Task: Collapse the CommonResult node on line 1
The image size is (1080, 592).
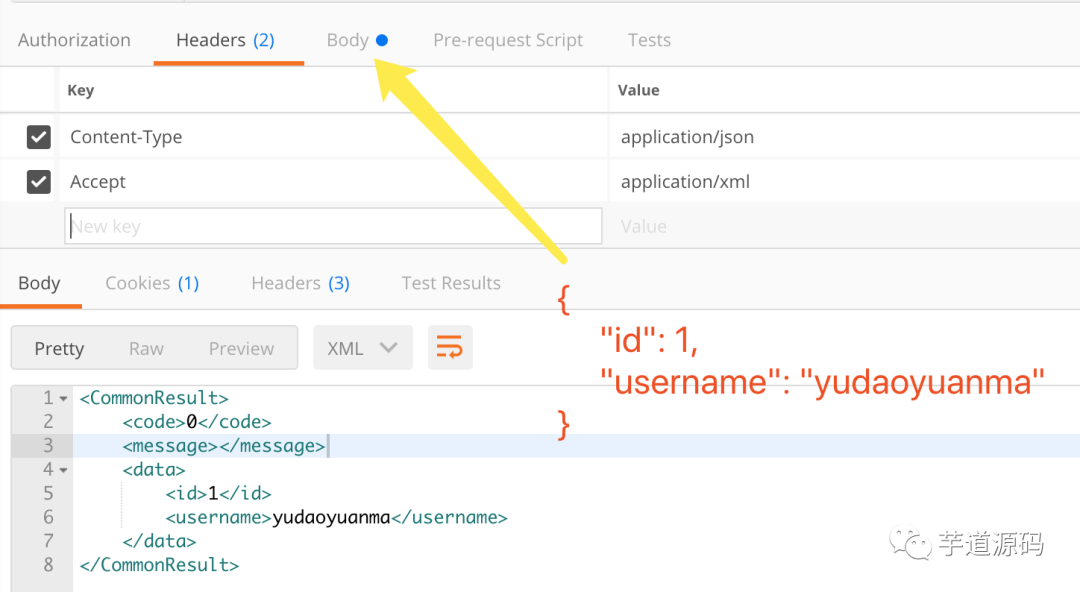Action: [x=63, y=399]
